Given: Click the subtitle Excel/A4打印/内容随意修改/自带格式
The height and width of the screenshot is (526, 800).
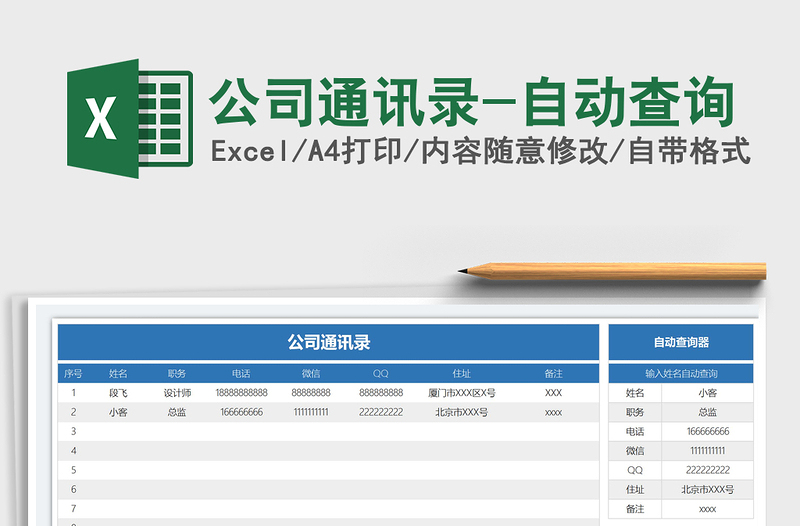Looking at the screenshot, I should (x=480, y=151).
